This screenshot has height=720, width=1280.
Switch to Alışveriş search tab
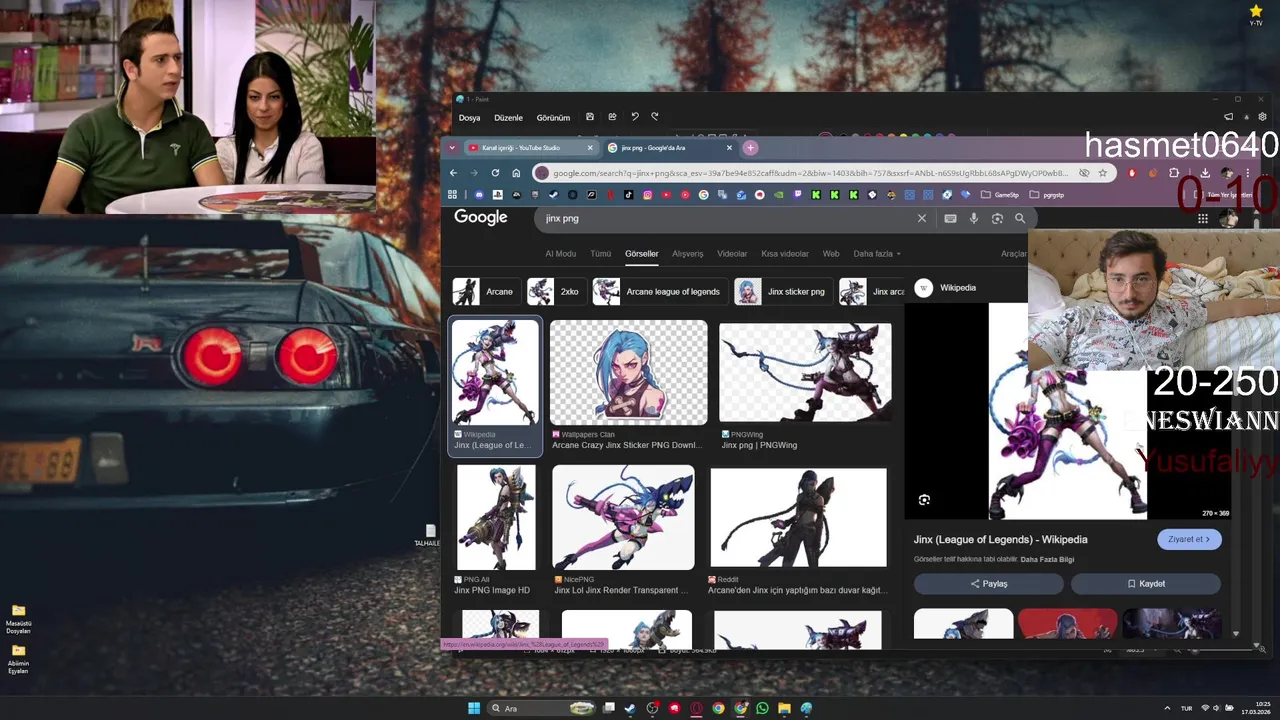[x=688, y=254]
